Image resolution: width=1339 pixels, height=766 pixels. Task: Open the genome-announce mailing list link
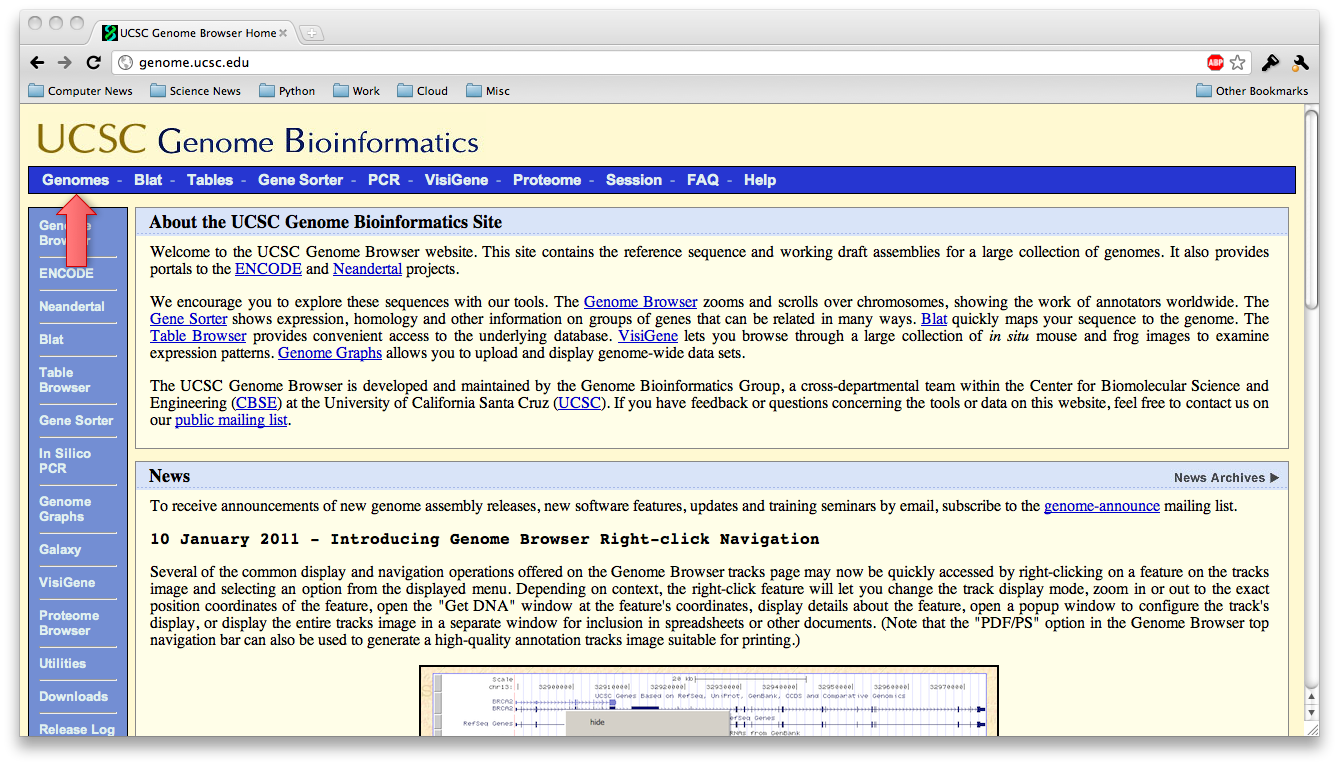1102,506
